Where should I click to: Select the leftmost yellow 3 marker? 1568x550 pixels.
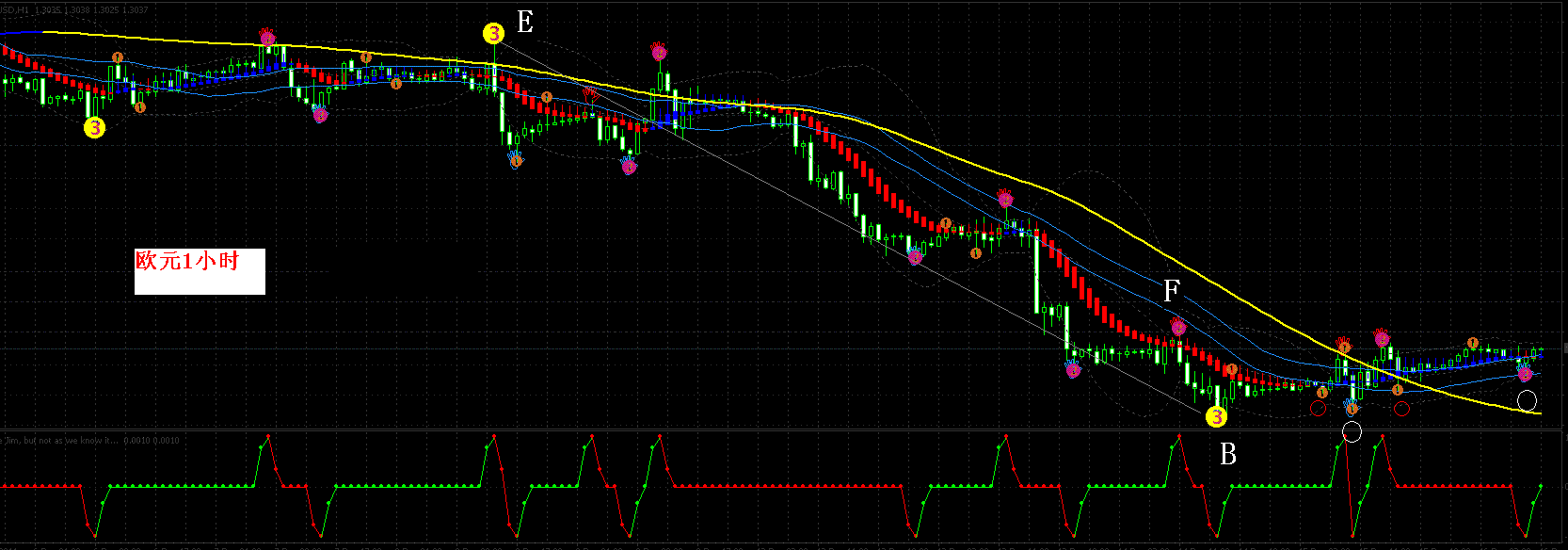94,127
